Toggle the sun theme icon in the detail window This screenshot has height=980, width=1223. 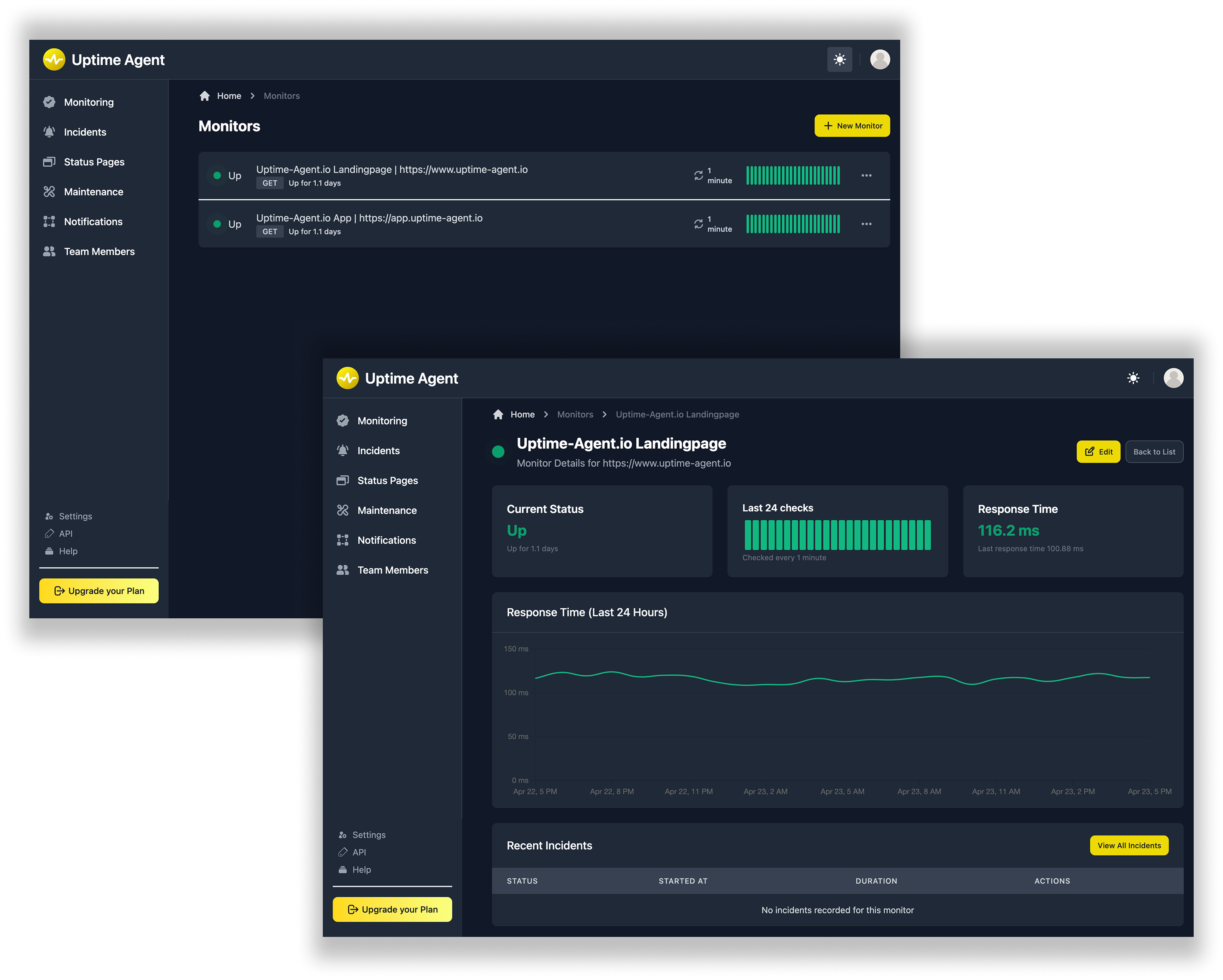point(1133,378)
